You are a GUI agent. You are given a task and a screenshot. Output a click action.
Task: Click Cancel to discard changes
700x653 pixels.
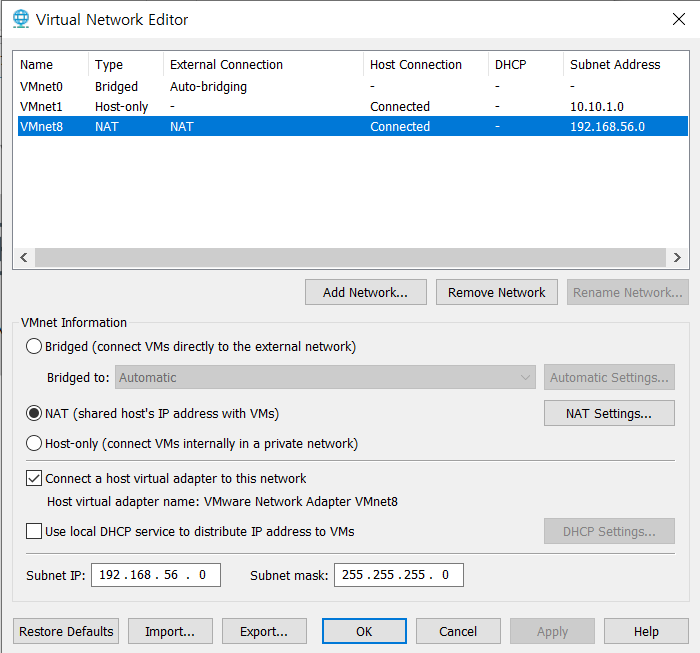(458, 631)
